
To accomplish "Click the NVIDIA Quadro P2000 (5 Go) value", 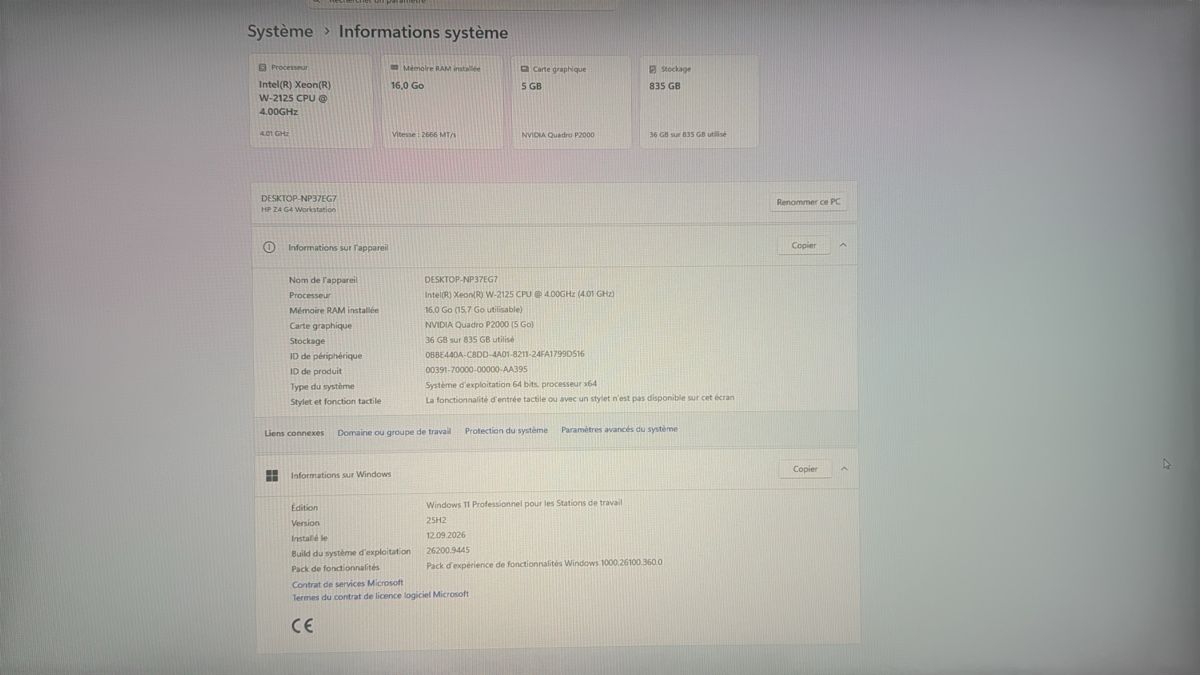I will coord(479,324).
